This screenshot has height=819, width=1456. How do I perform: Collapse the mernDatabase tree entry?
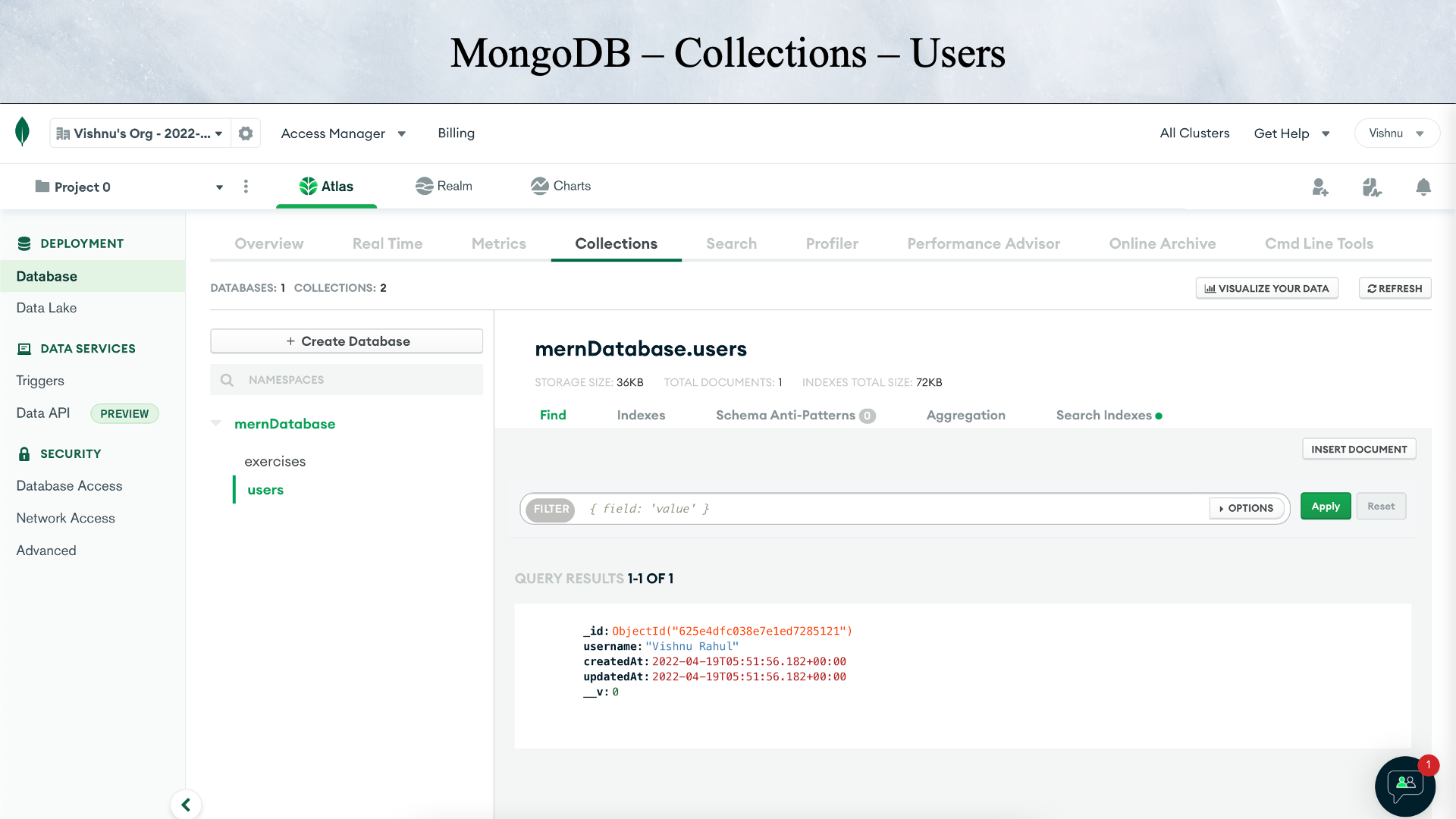pos(216,423)
